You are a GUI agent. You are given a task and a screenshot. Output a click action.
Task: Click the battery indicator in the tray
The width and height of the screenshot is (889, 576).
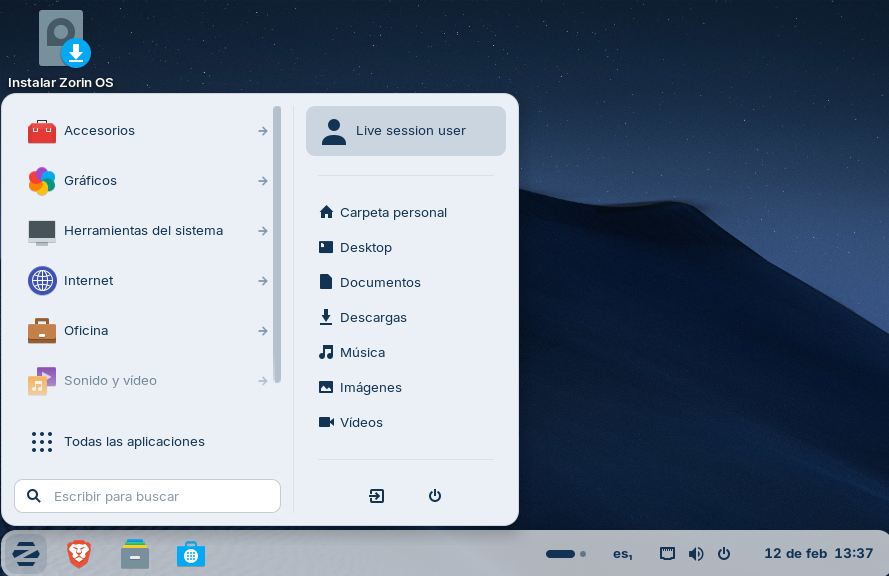pyautogui.click(x=563, y=553)
